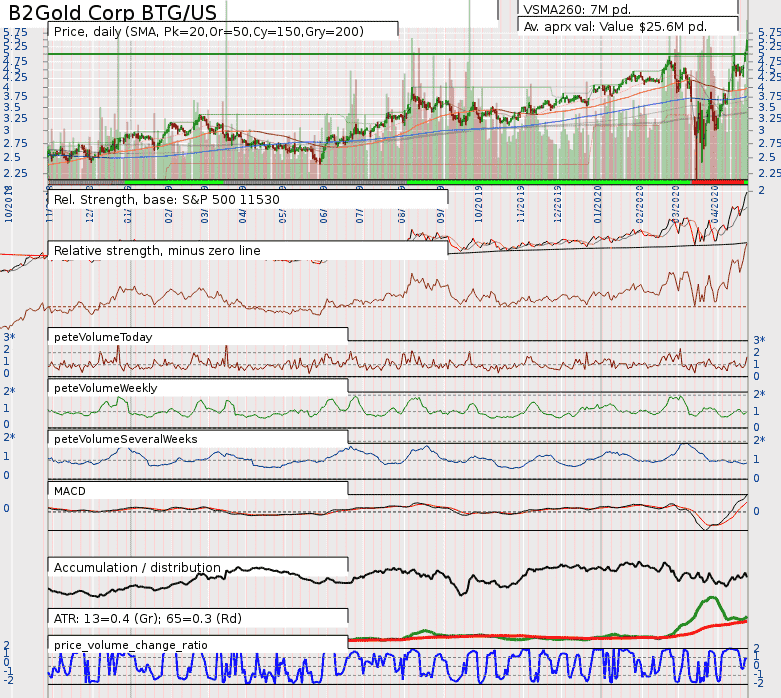Click 'Relative strength, minus zero line' label
The image size is (781, 698).
coord(157,251)
